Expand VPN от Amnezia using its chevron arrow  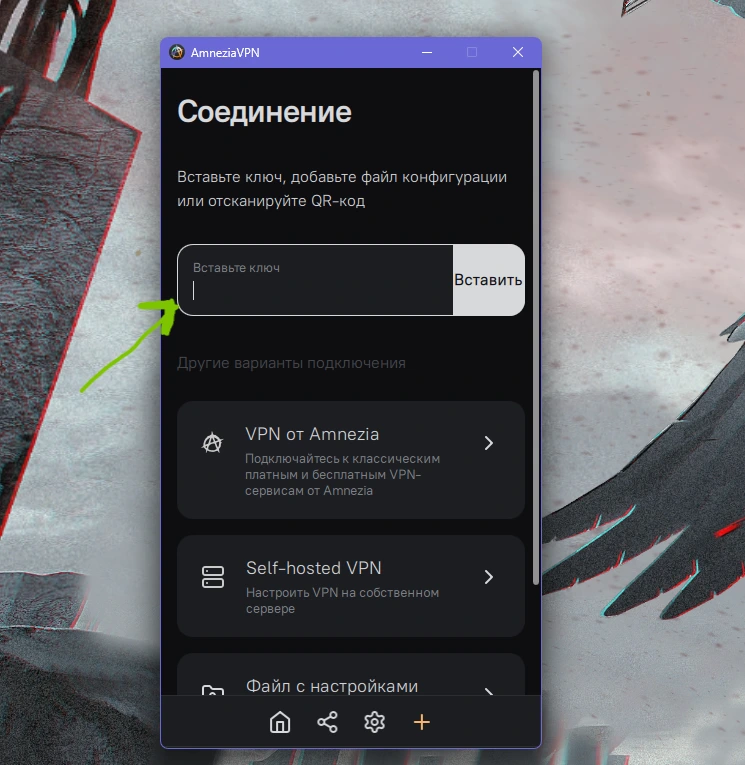point(488,443)
